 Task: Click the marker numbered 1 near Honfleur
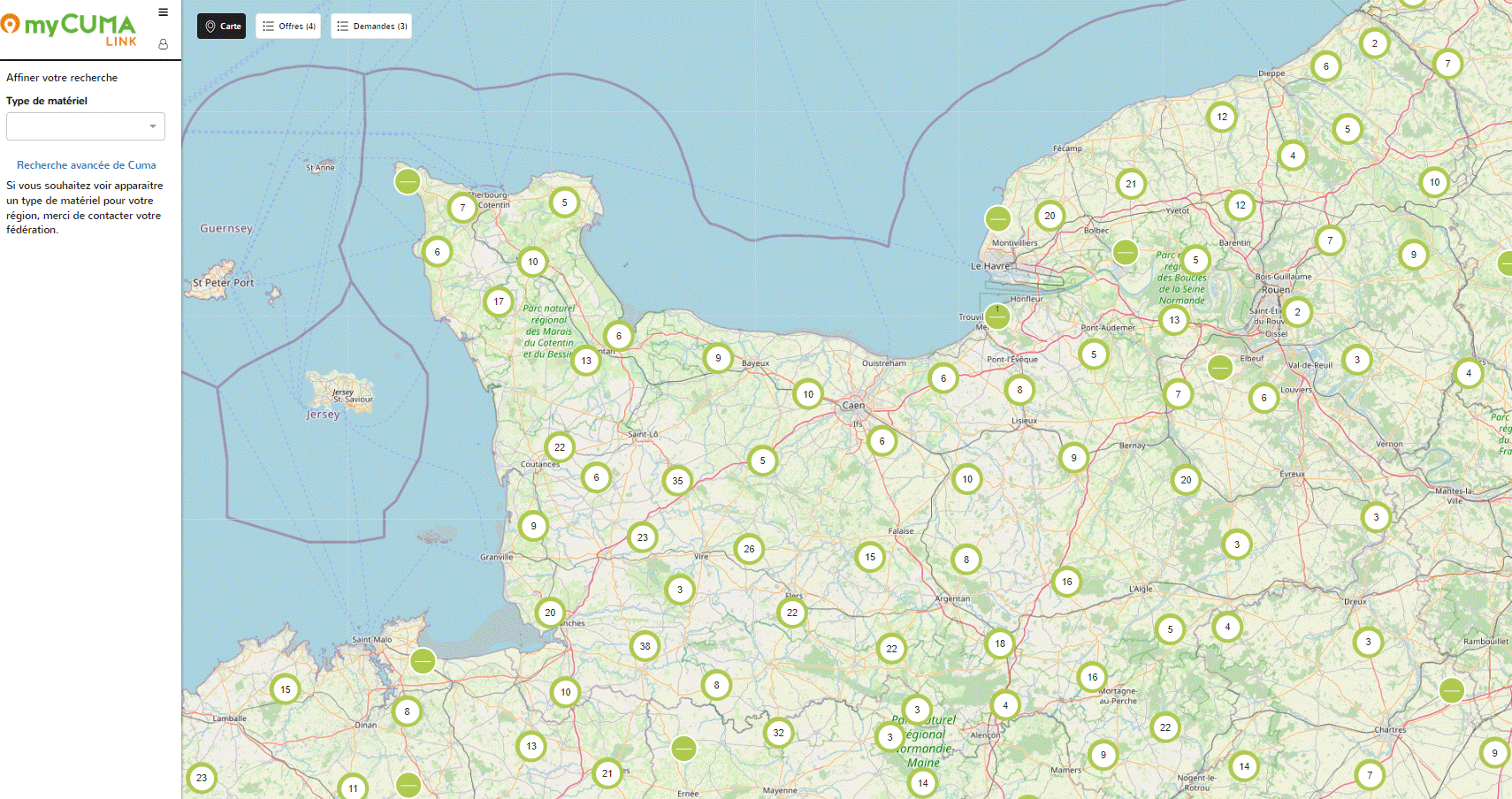(x=997, y=316)
